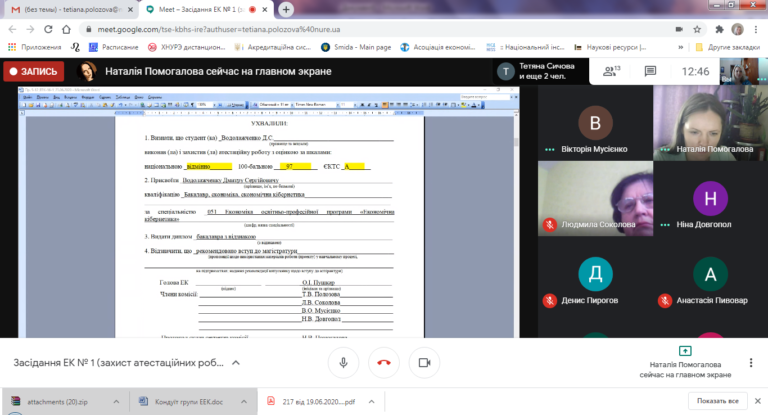The height and width of the screenshot is (415, 768).
Task: Click meeting title Засідання ЕК № 1
Action: tap(118, 363)
